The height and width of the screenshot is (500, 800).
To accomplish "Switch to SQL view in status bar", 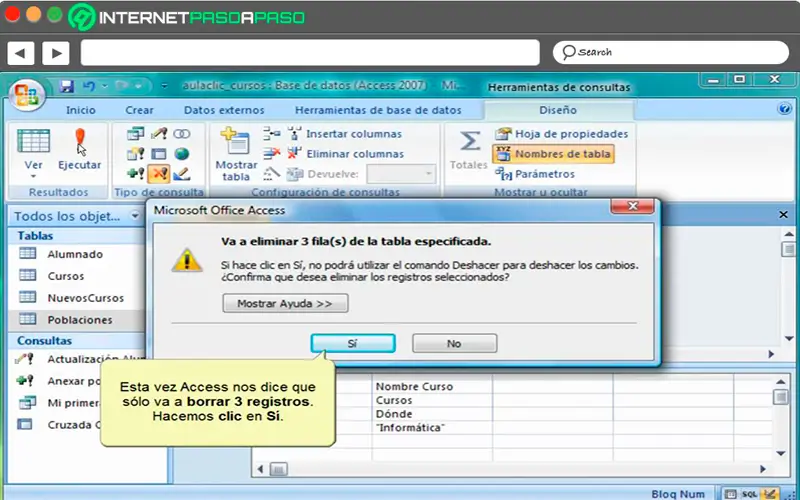I will [749, 494].
